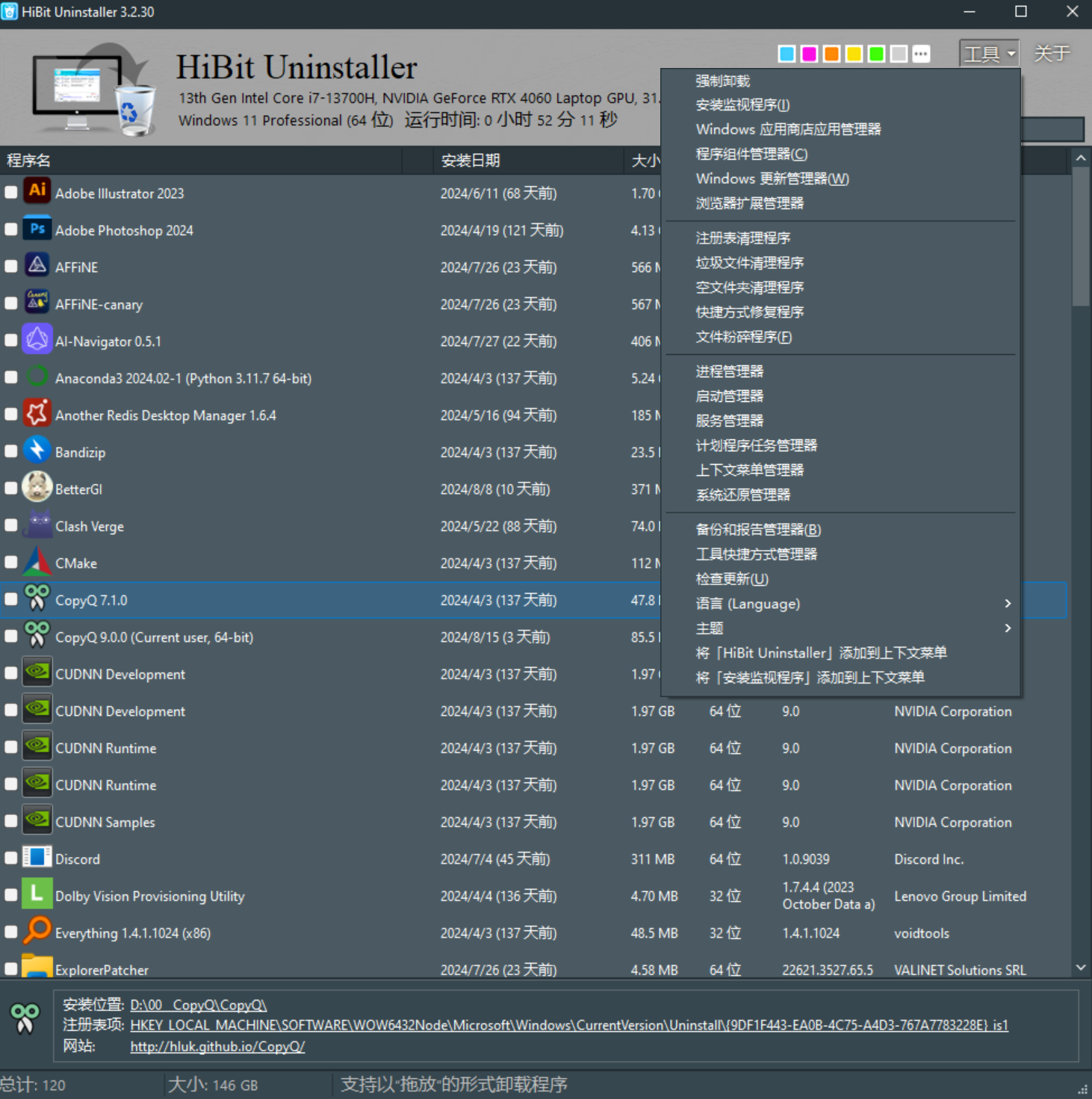Click the Adobe Photoshop 2024 icon
Viewport: 1092px width, 1099px height.
tap(37, 229)
